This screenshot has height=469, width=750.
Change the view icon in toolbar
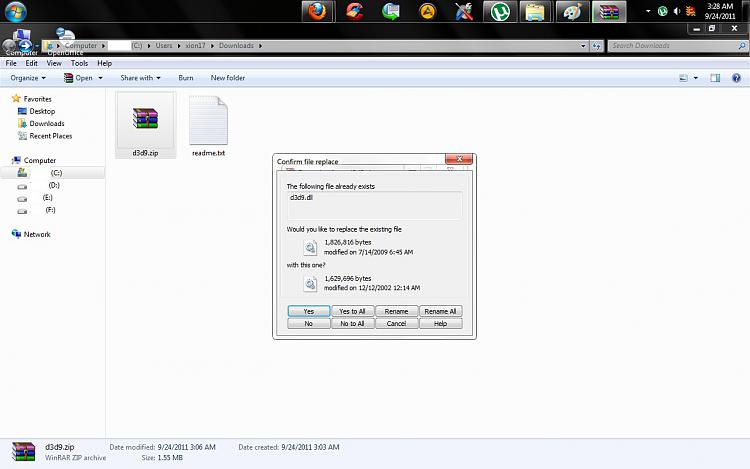684,78
